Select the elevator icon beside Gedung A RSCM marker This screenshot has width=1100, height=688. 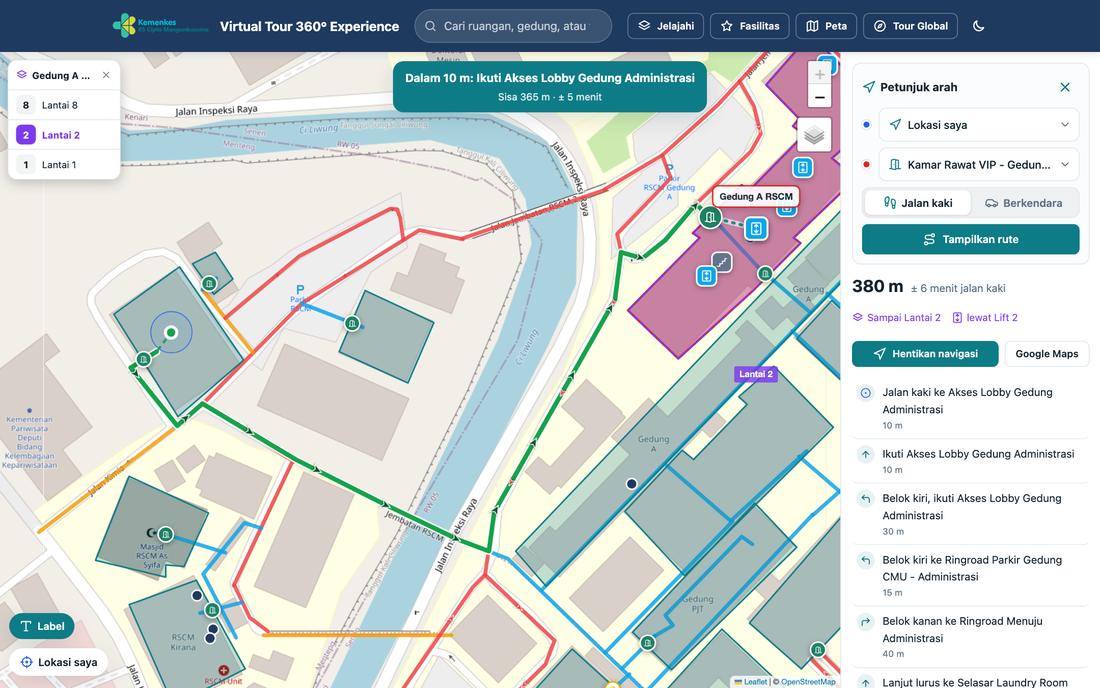pos(756,229)
